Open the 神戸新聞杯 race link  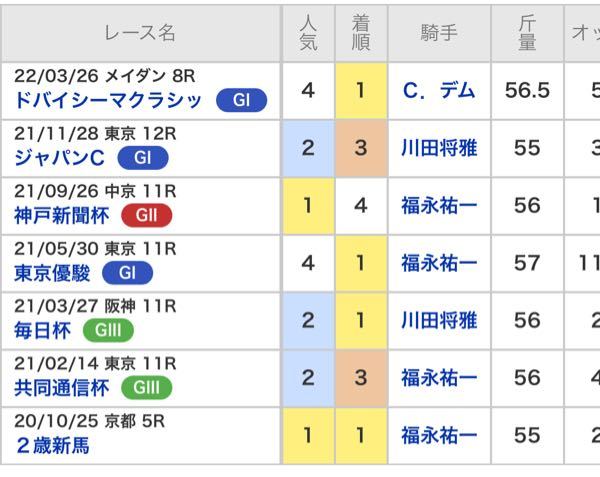62,215
